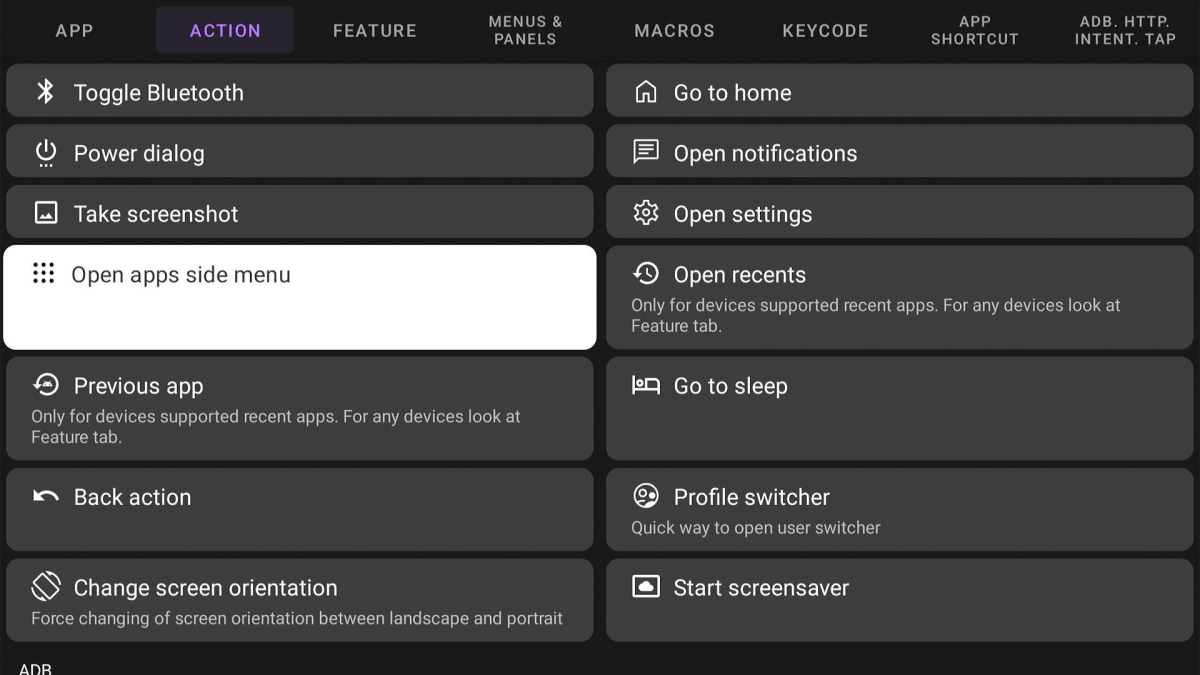Click the face icon on Profile switcher
Image resolution: width=1200 pixels, height=675 pixels.
coord(646,496)
